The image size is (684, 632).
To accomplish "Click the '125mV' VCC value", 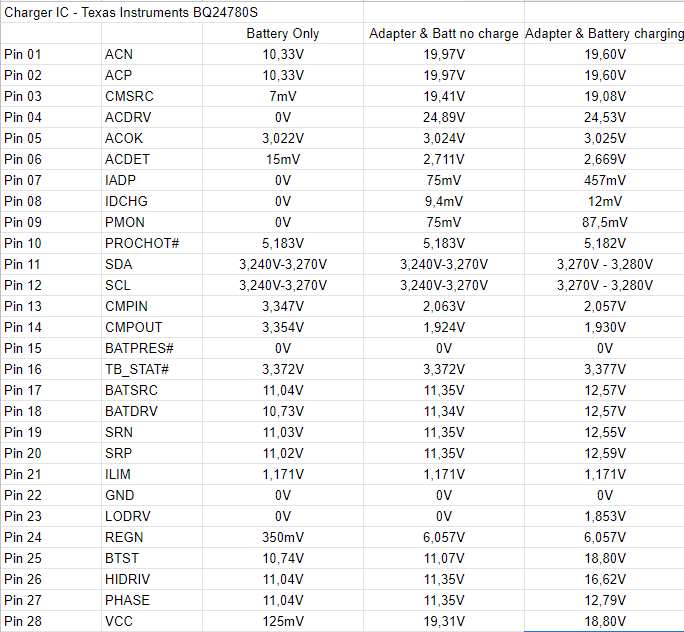I will click(x=283, y=620).
